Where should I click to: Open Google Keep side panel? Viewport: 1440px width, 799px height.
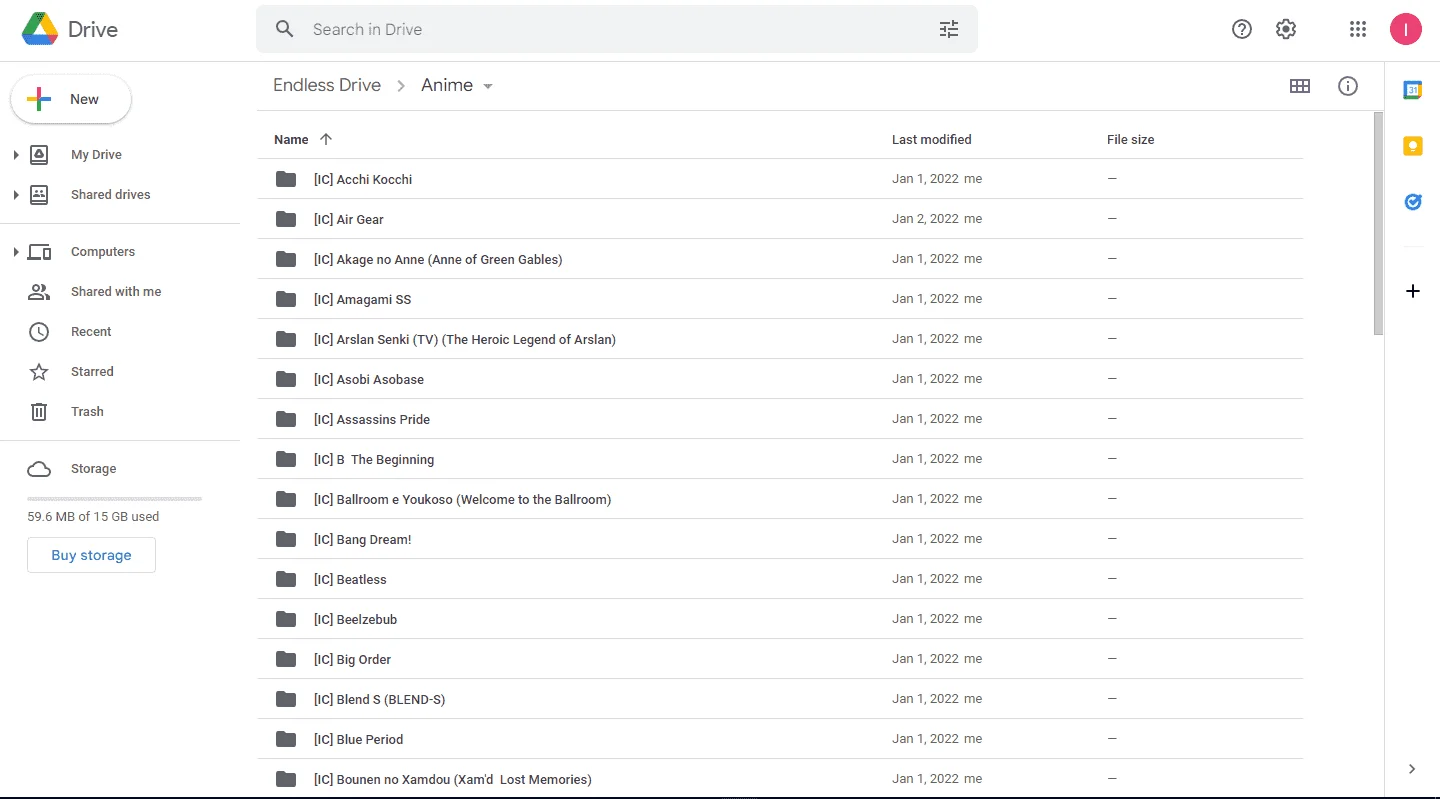(1413, 146)
